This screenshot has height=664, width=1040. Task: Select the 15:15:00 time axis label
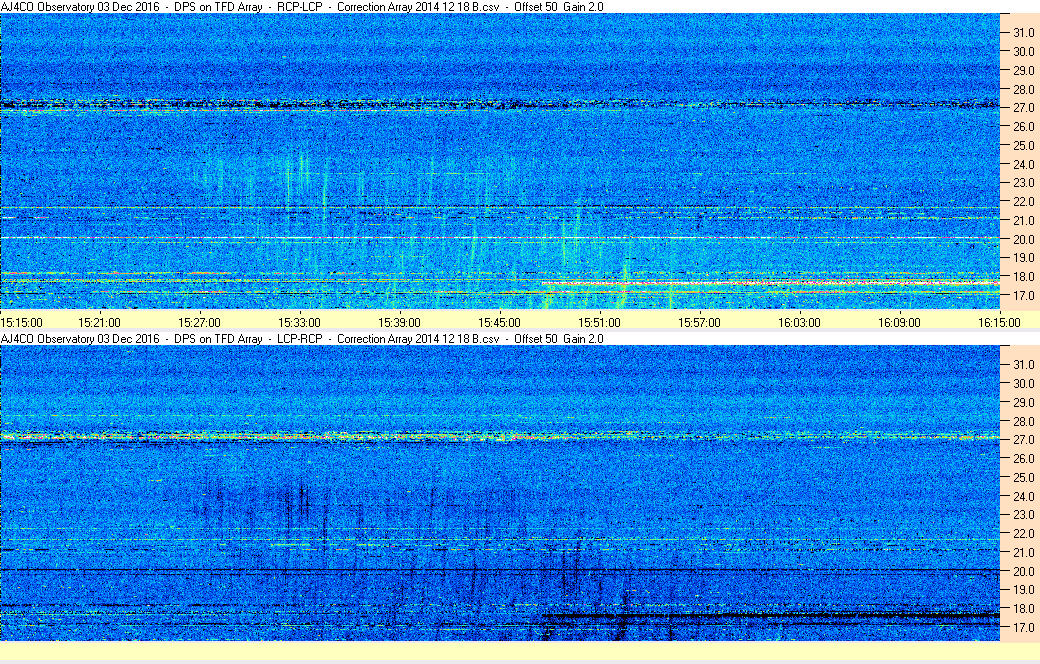21,322
